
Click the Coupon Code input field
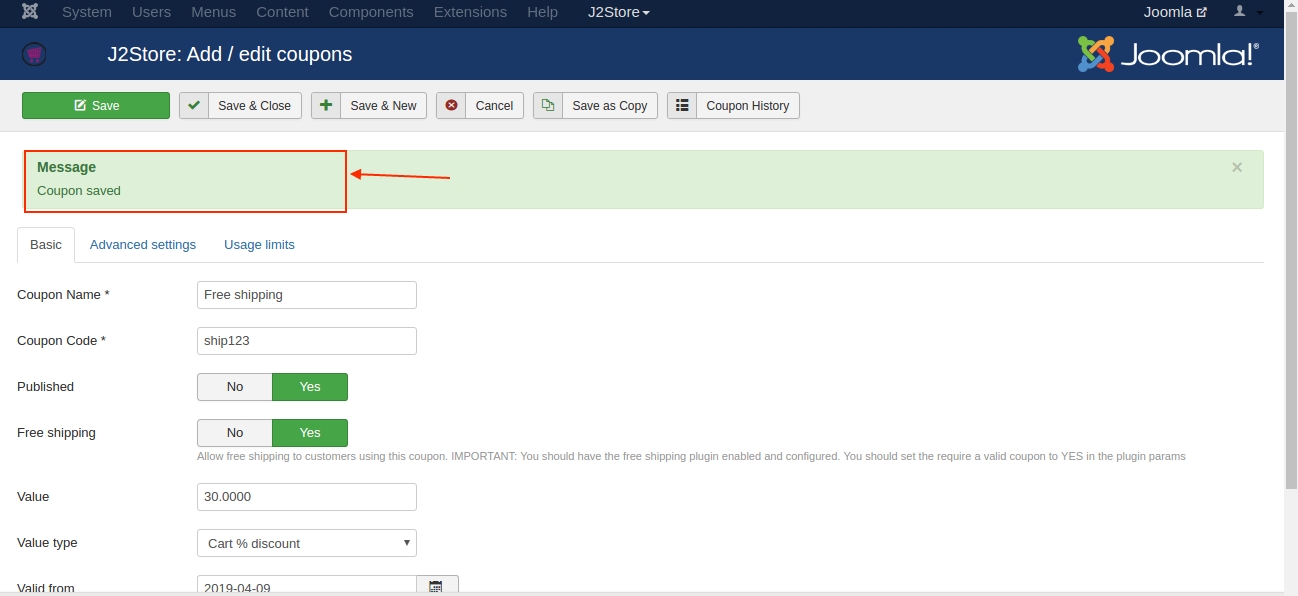tap(306, 341)
